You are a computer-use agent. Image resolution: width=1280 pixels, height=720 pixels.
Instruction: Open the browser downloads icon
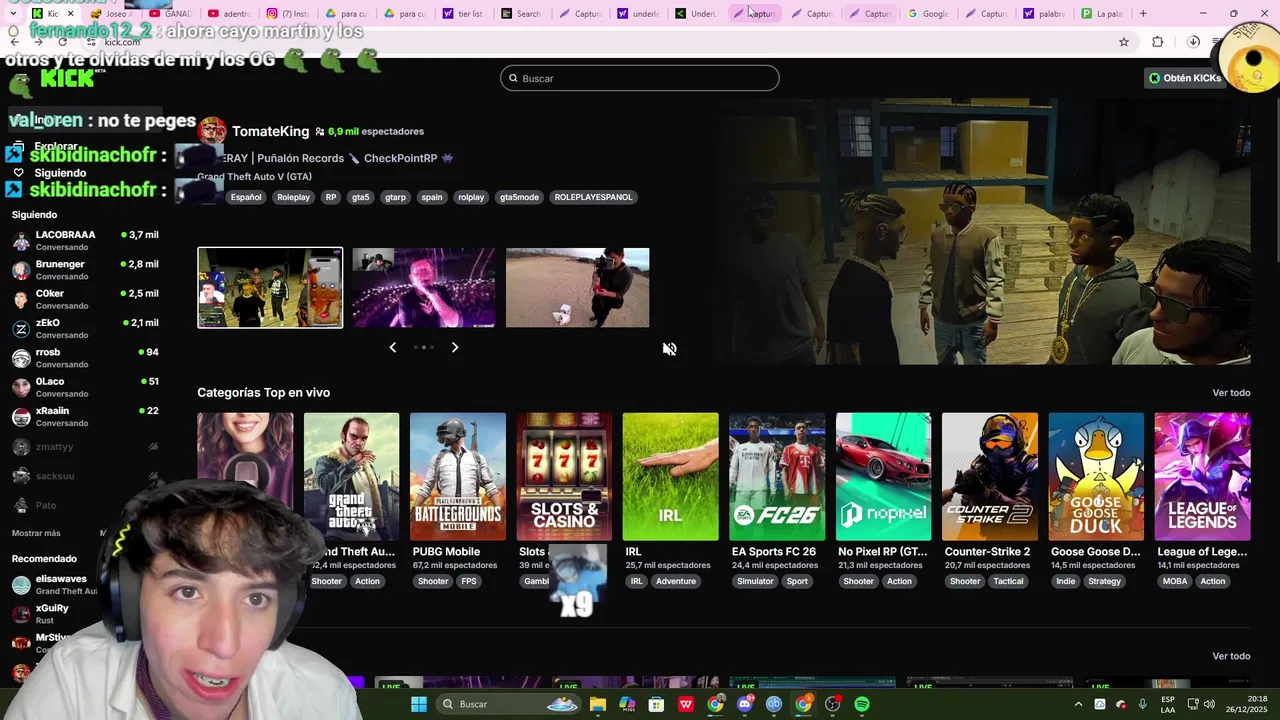click(1193, 42)
